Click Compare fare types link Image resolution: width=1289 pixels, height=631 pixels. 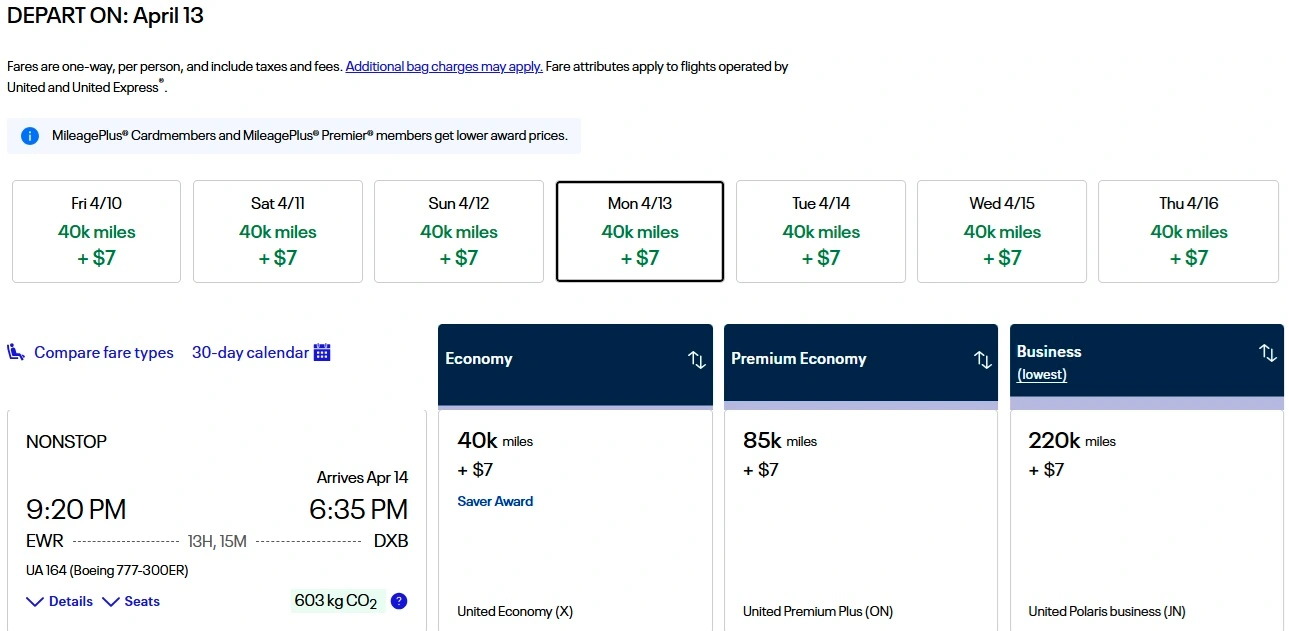tap(103, 352)
